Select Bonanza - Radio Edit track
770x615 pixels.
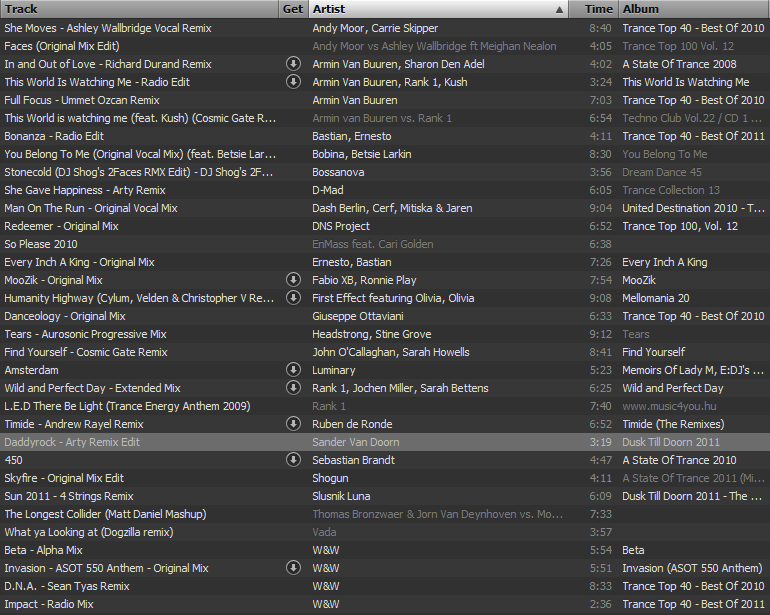click(x=54, y=136)
